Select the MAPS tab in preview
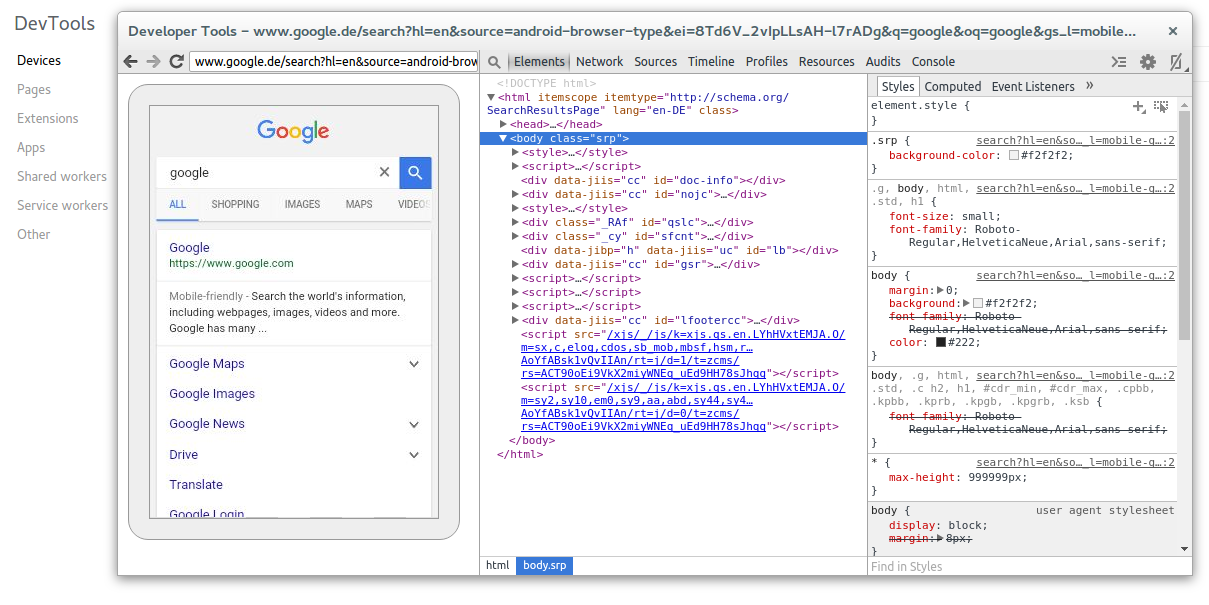The image size is (1209, 605). point(359,204)
